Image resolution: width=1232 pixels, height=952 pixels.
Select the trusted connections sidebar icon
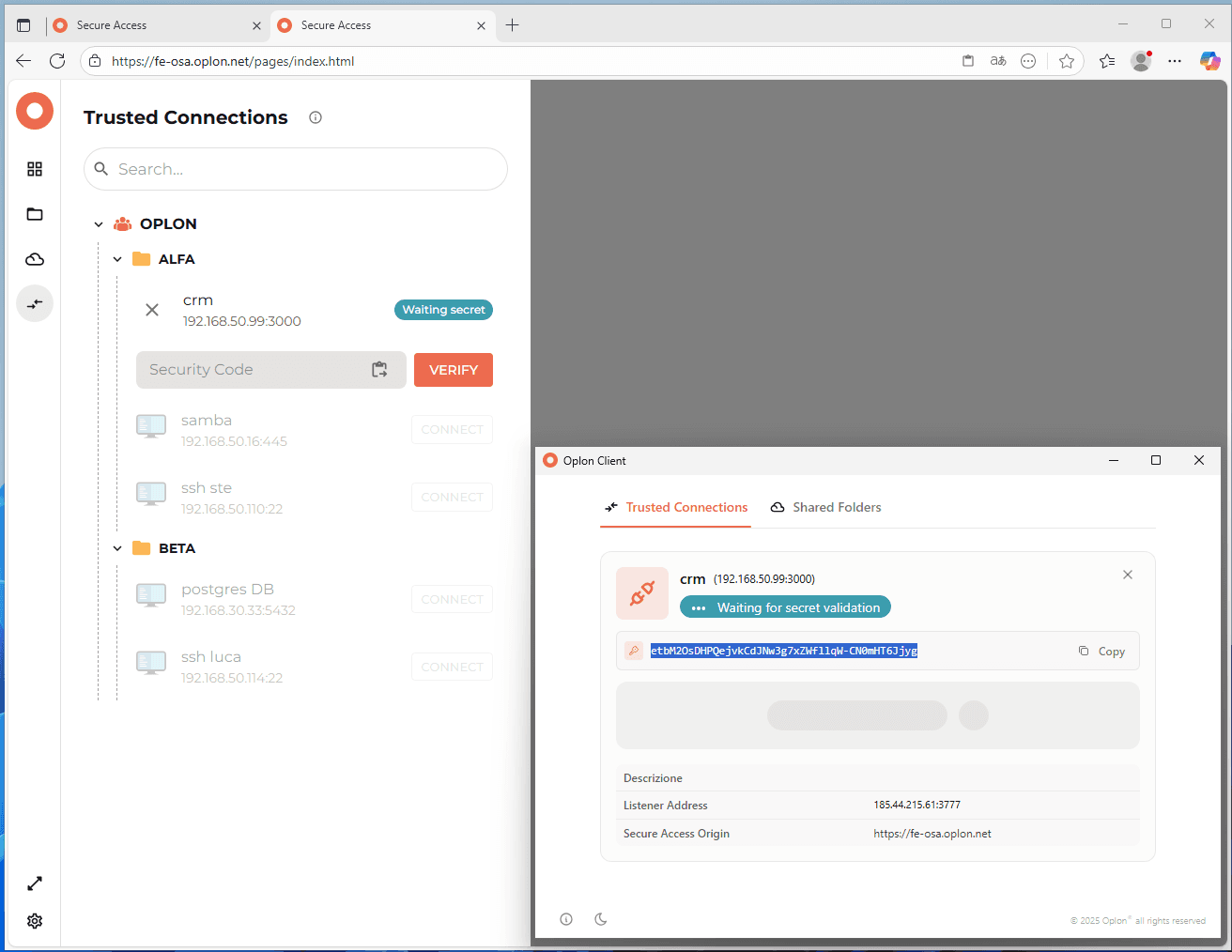[x=35, y=304]
